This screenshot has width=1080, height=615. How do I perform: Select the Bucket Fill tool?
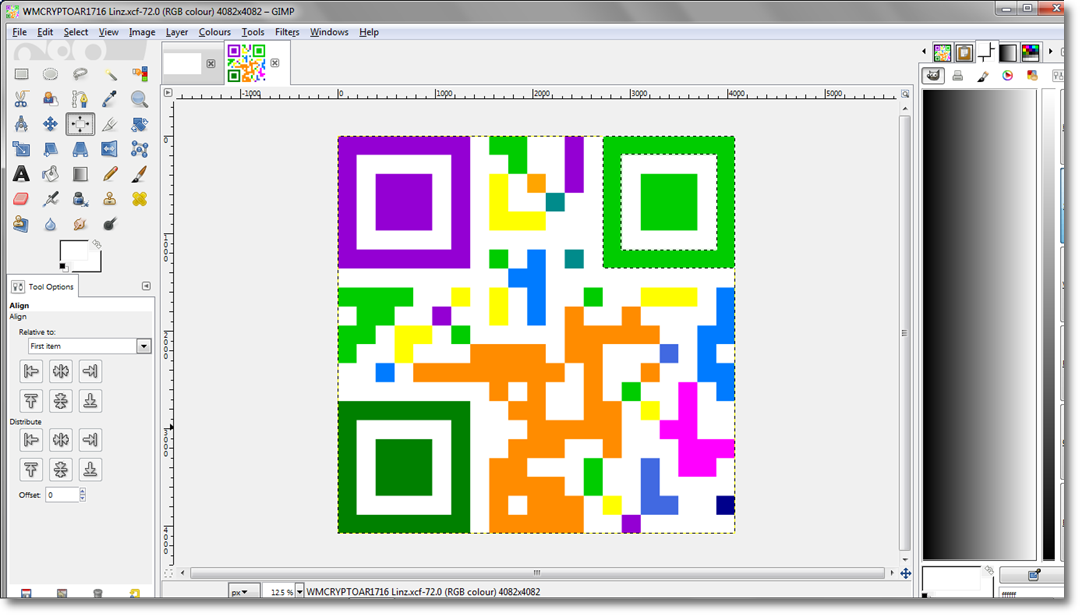click(50, 174)
